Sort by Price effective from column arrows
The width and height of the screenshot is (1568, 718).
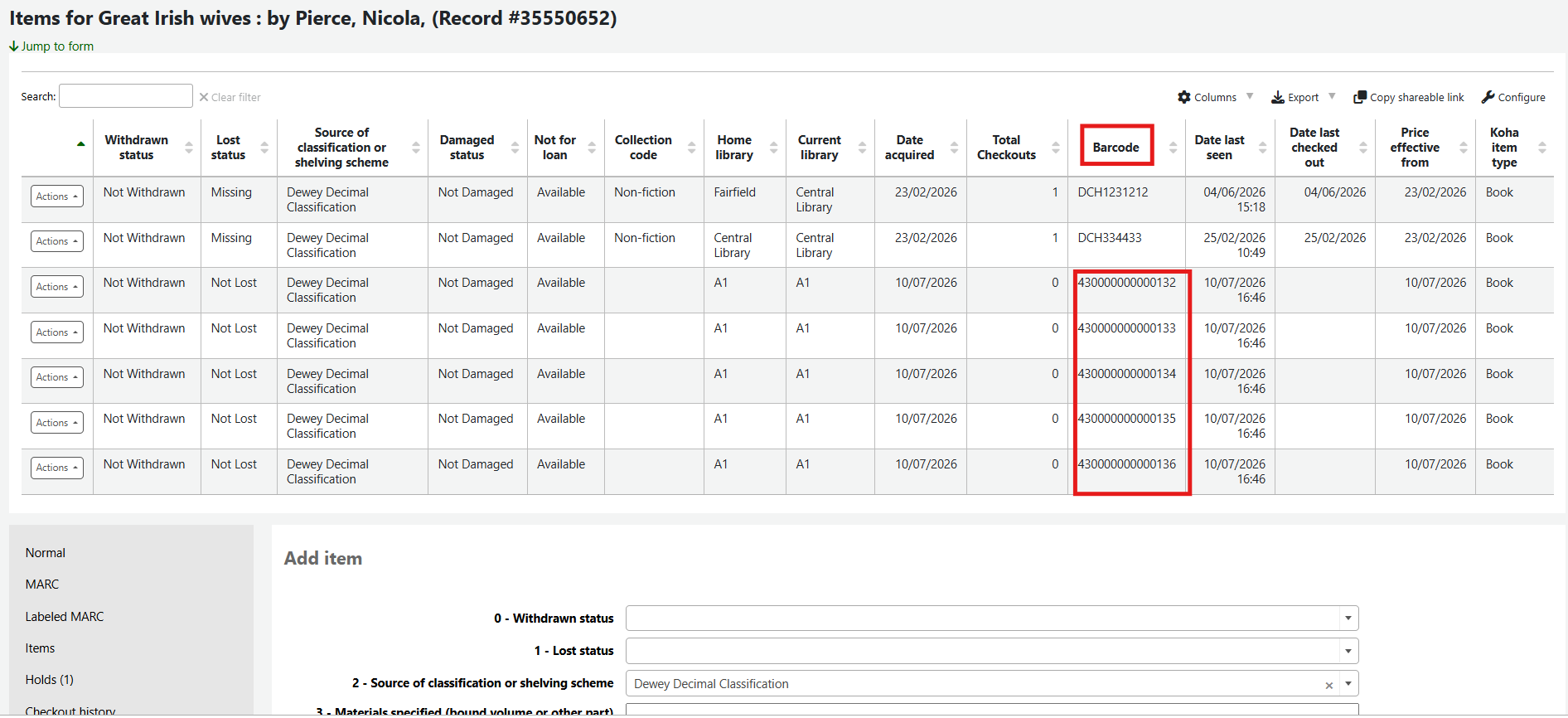pos(1463,148)
